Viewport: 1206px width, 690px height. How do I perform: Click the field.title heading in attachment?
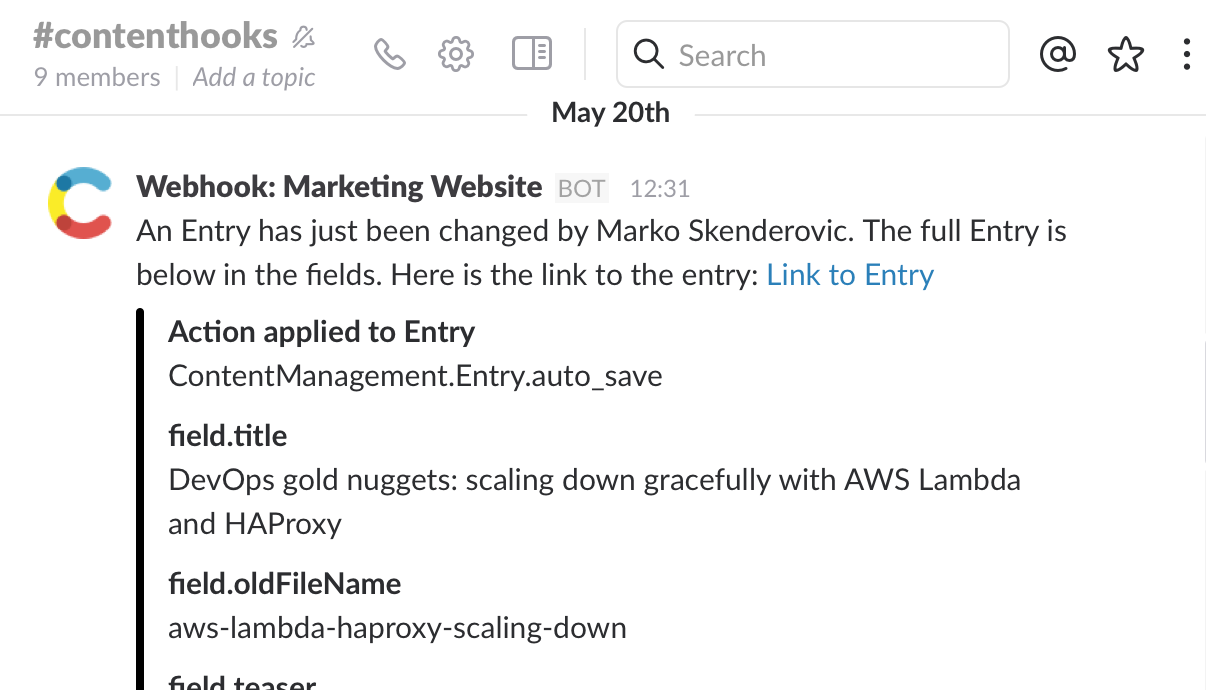coord(228,436)
